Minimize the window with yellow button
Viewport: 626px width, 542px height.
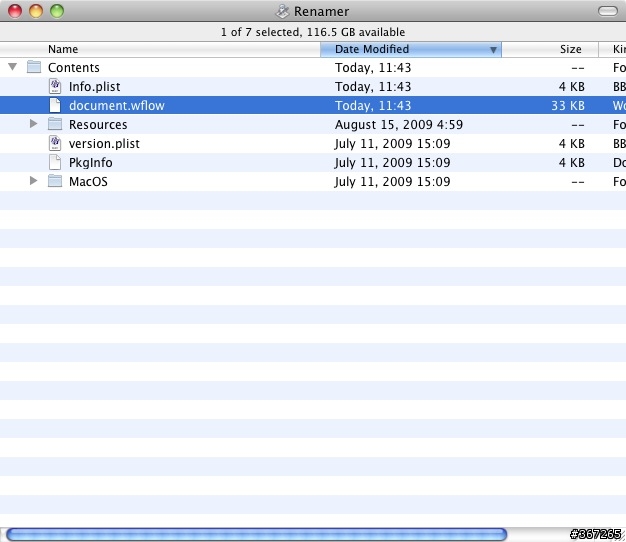(36, 11)
